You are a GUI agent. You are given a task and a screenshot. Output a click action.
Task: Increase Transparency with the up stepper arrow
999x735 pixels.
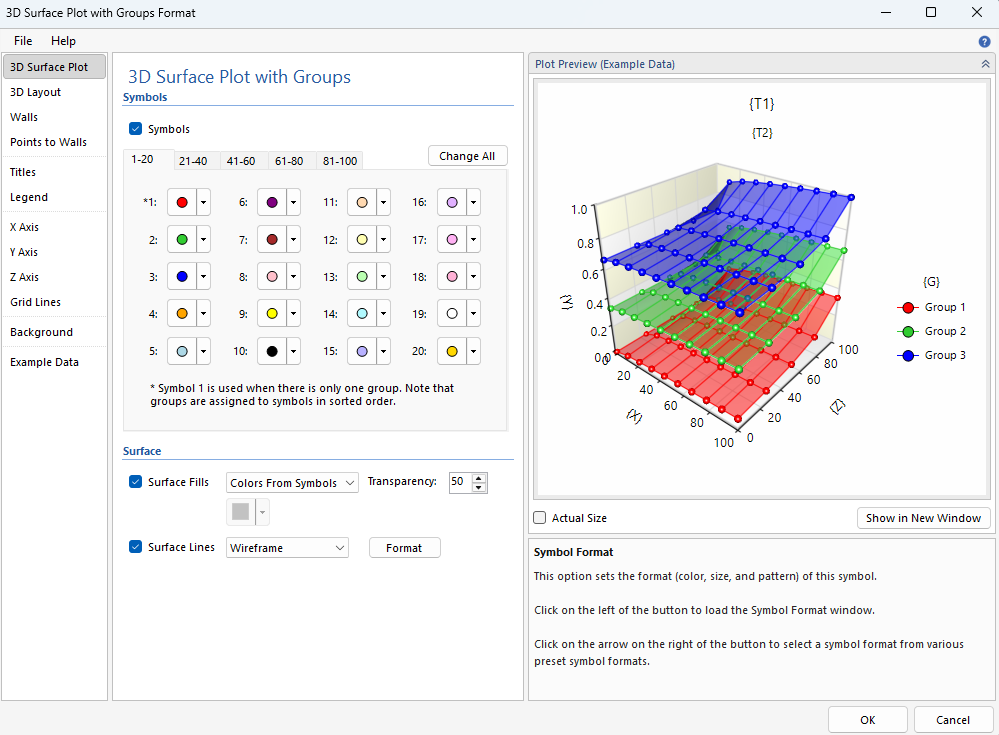coord(479,478)
